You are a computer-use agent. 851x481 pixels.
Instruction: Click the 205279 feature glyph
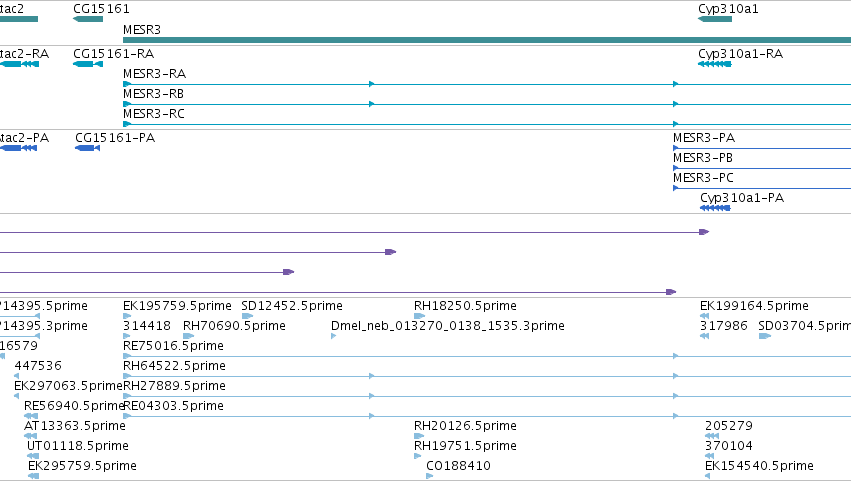712,436
